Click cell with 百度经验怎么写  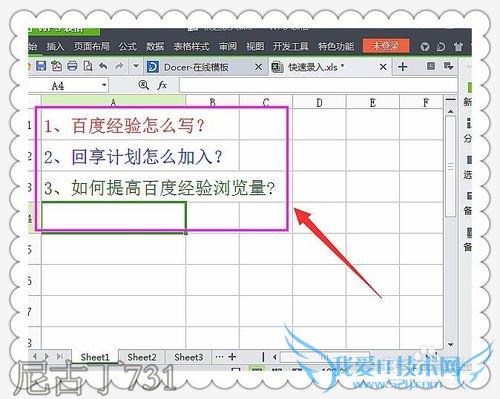[113, 125]
